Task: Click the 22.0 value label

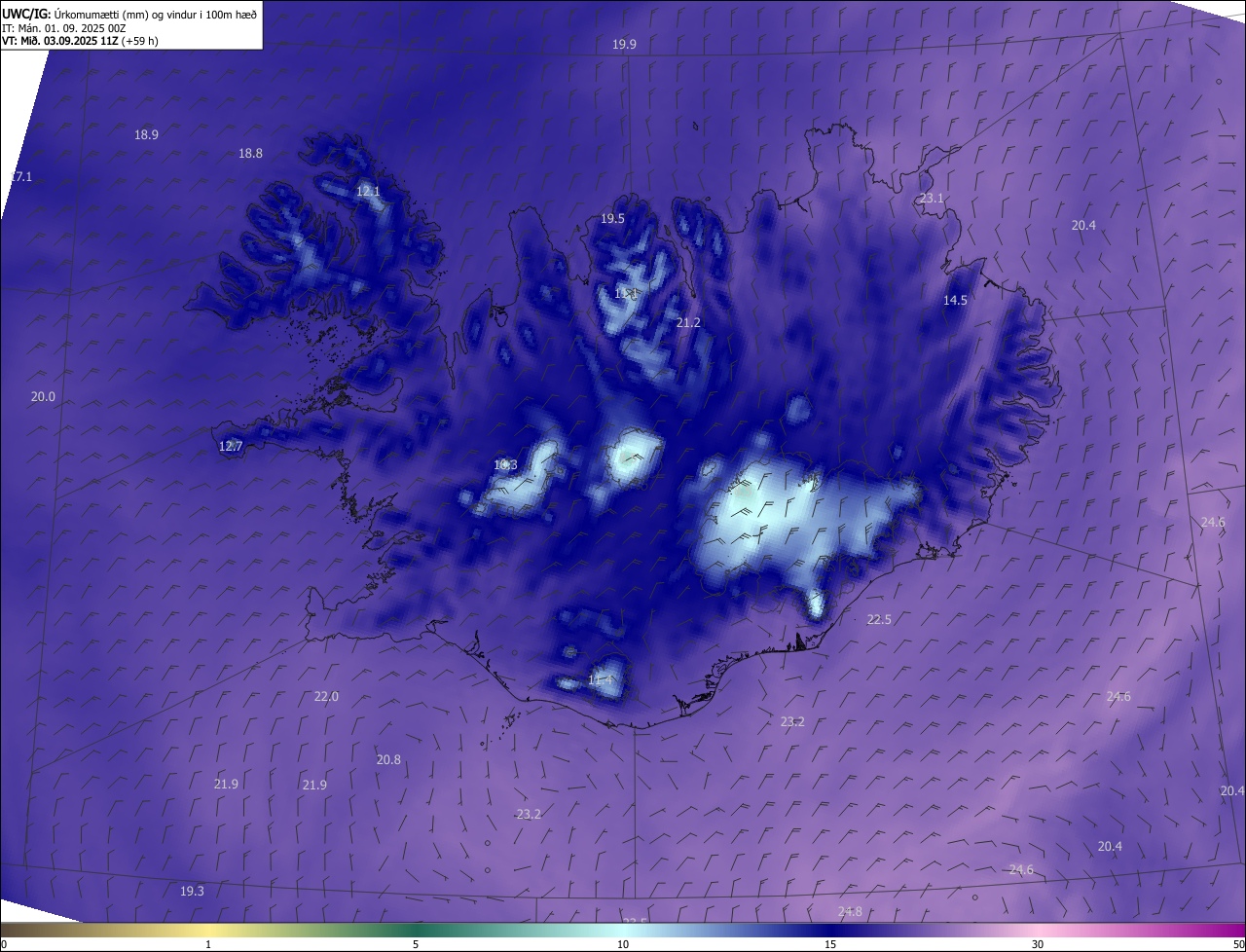Action: pyautogui.click(x=326, y=696)
